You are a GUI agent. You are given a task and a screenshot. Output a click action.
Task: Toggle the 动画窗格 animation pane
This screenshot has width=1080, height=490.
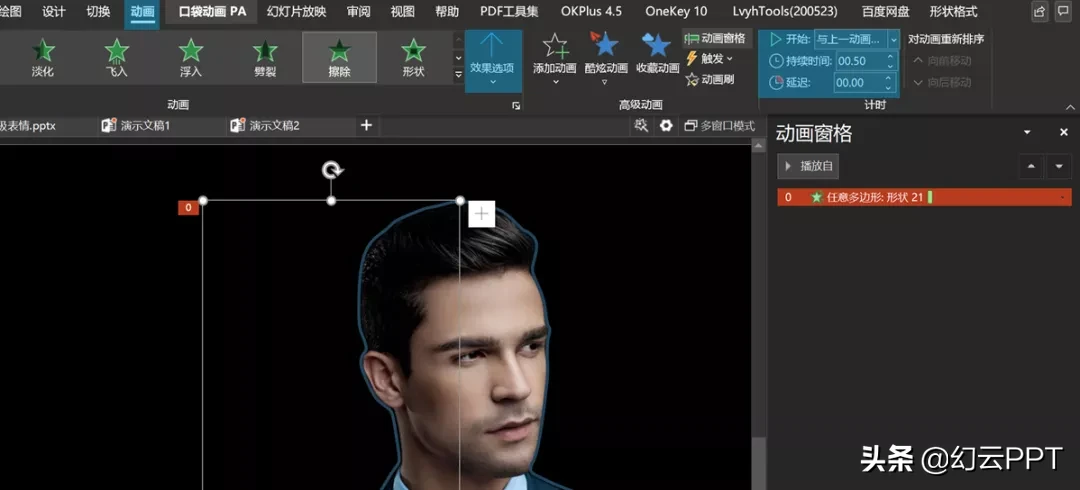click(718, 38)
